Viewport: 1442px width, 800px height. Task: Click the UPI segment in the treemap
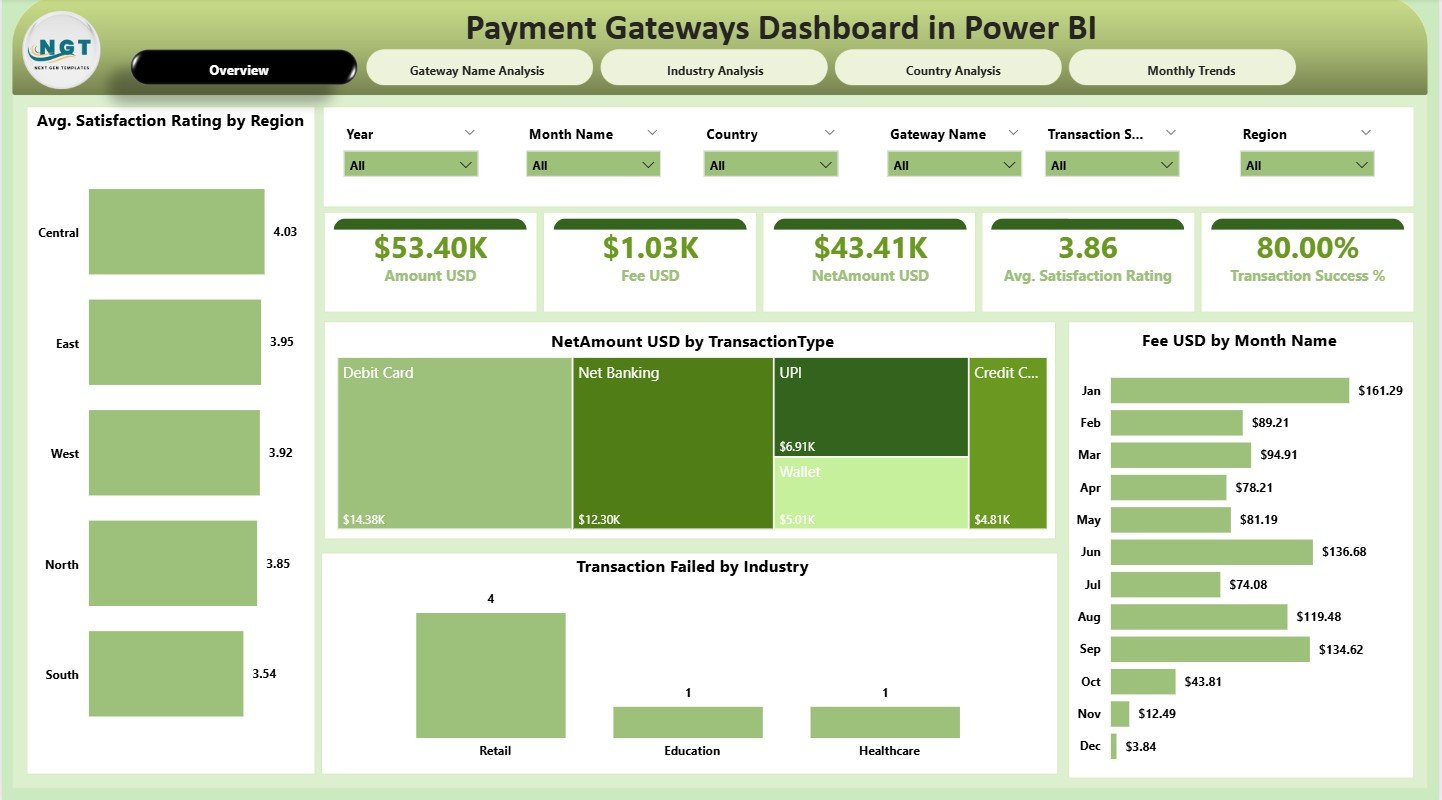(869, 405)
